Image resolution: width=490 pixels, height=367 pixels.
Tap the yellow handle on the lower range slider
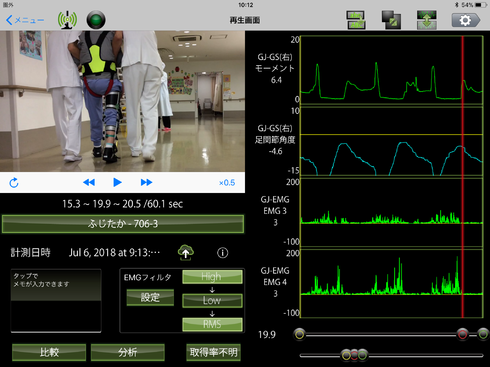point(346,355)
